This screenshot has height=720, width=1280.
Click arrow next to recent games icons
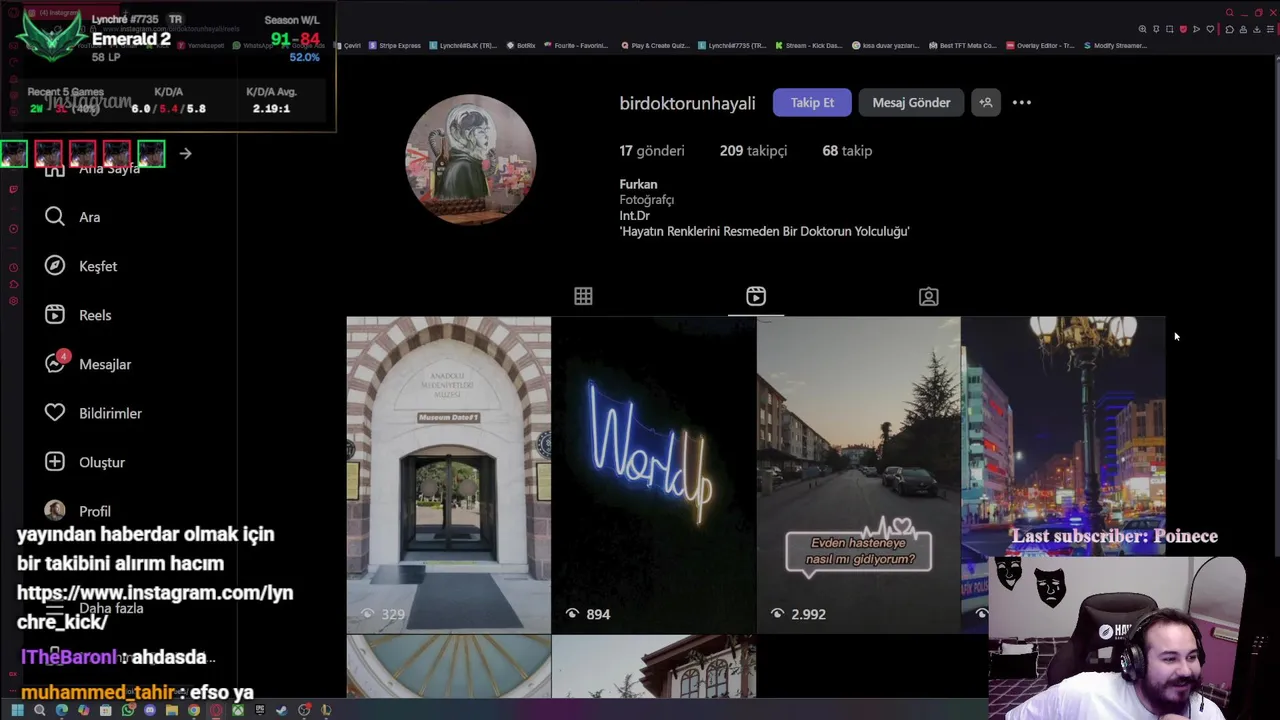pos(185,153)
